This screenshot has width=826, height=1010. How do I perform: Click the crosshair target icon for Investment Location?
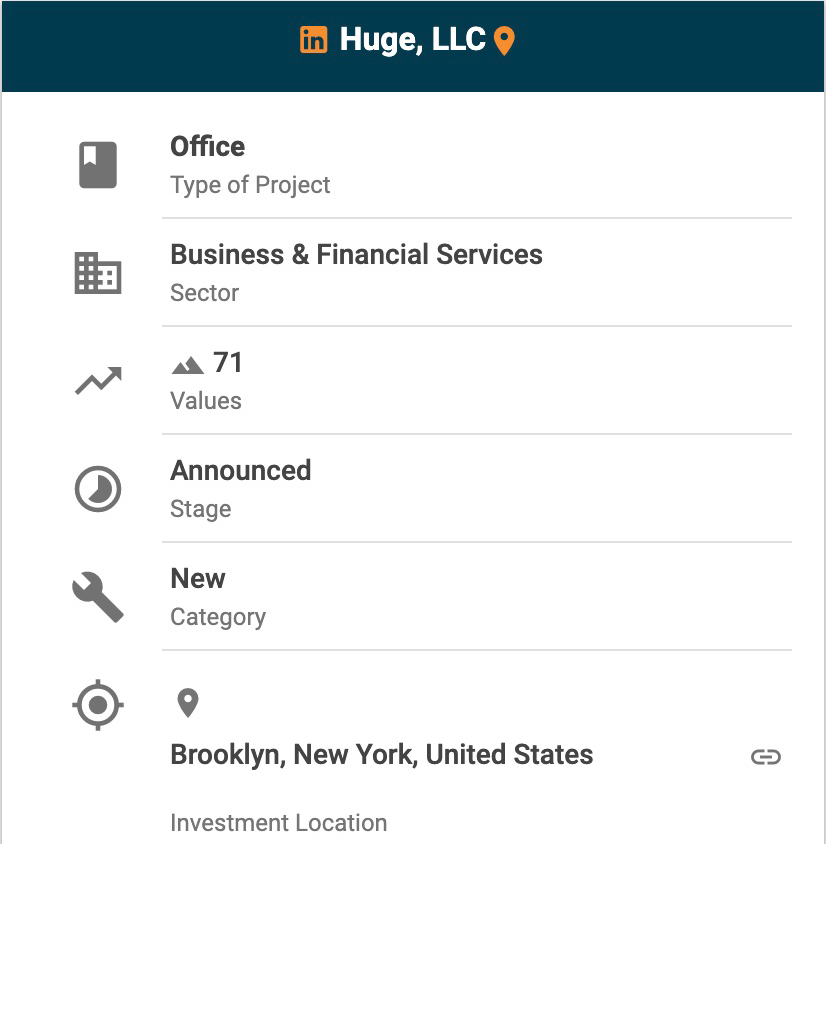(x=98, y=705)
